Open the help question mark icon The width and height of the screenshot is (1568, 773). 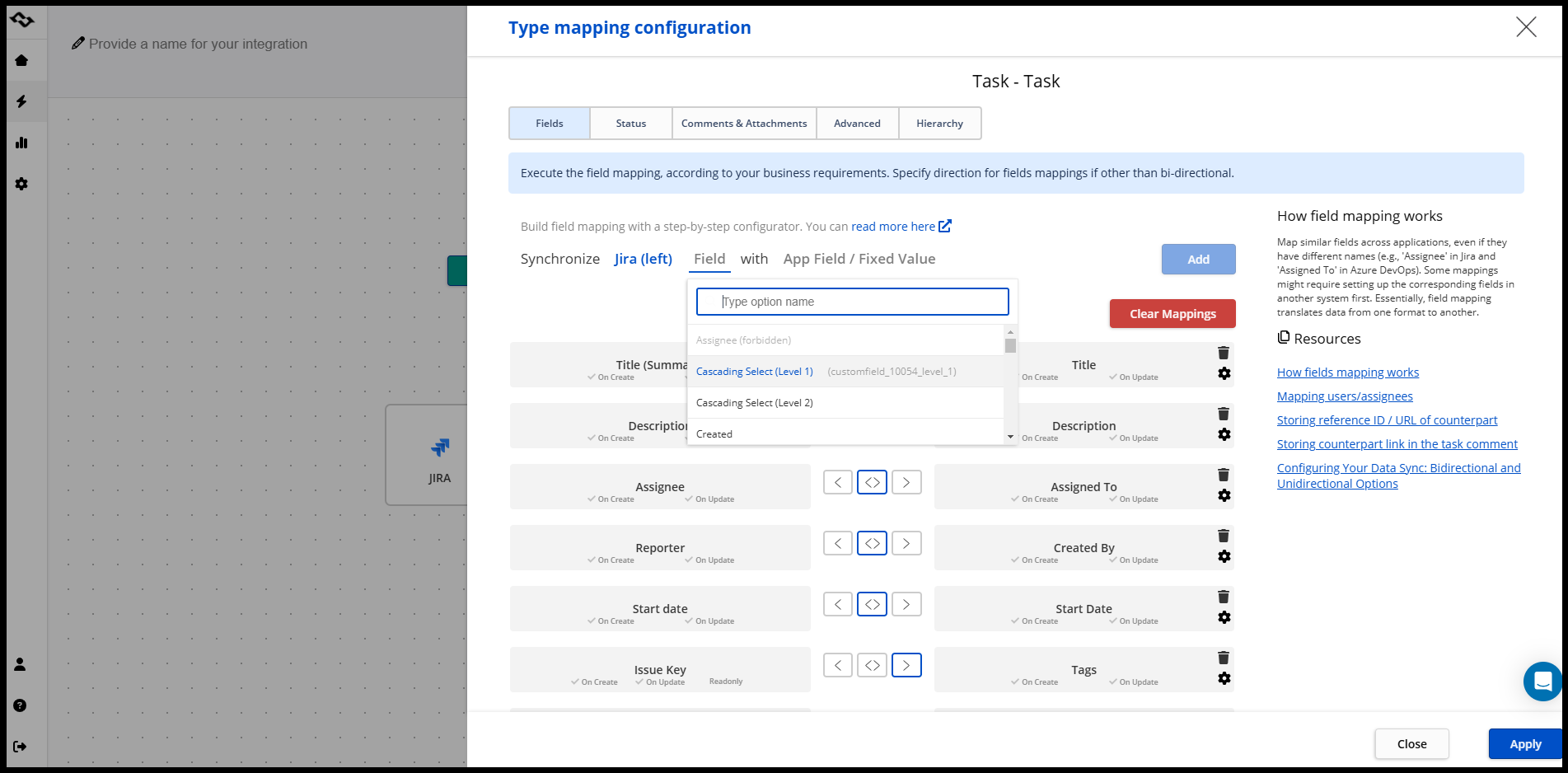(x=21, y=705)
